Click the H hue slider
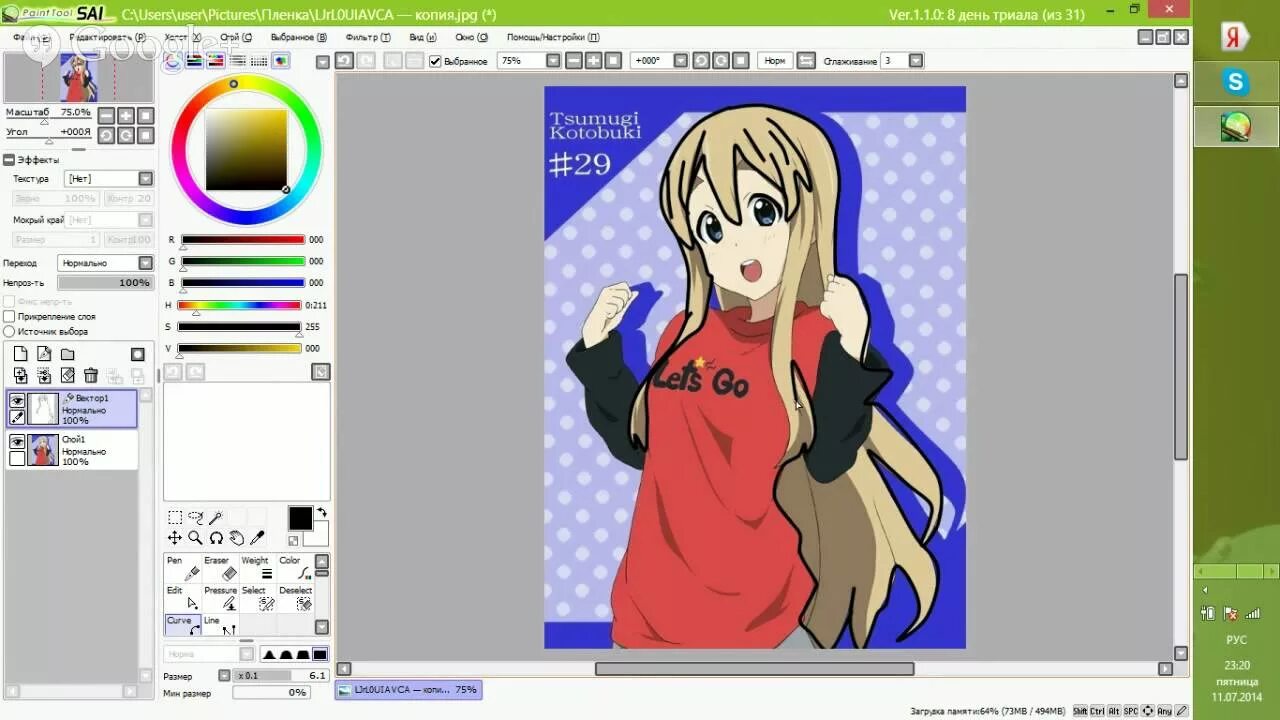Viewport: 1280px width, 720px height. point(239,305)
